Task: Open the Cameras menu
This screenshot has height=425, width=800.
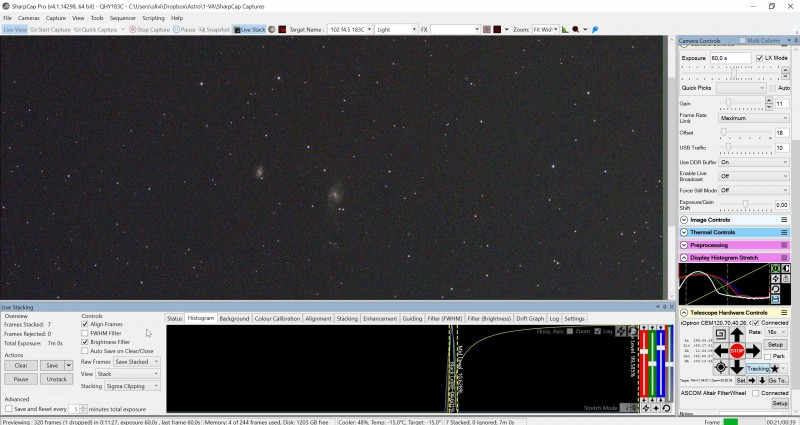Action: (29, 18)
